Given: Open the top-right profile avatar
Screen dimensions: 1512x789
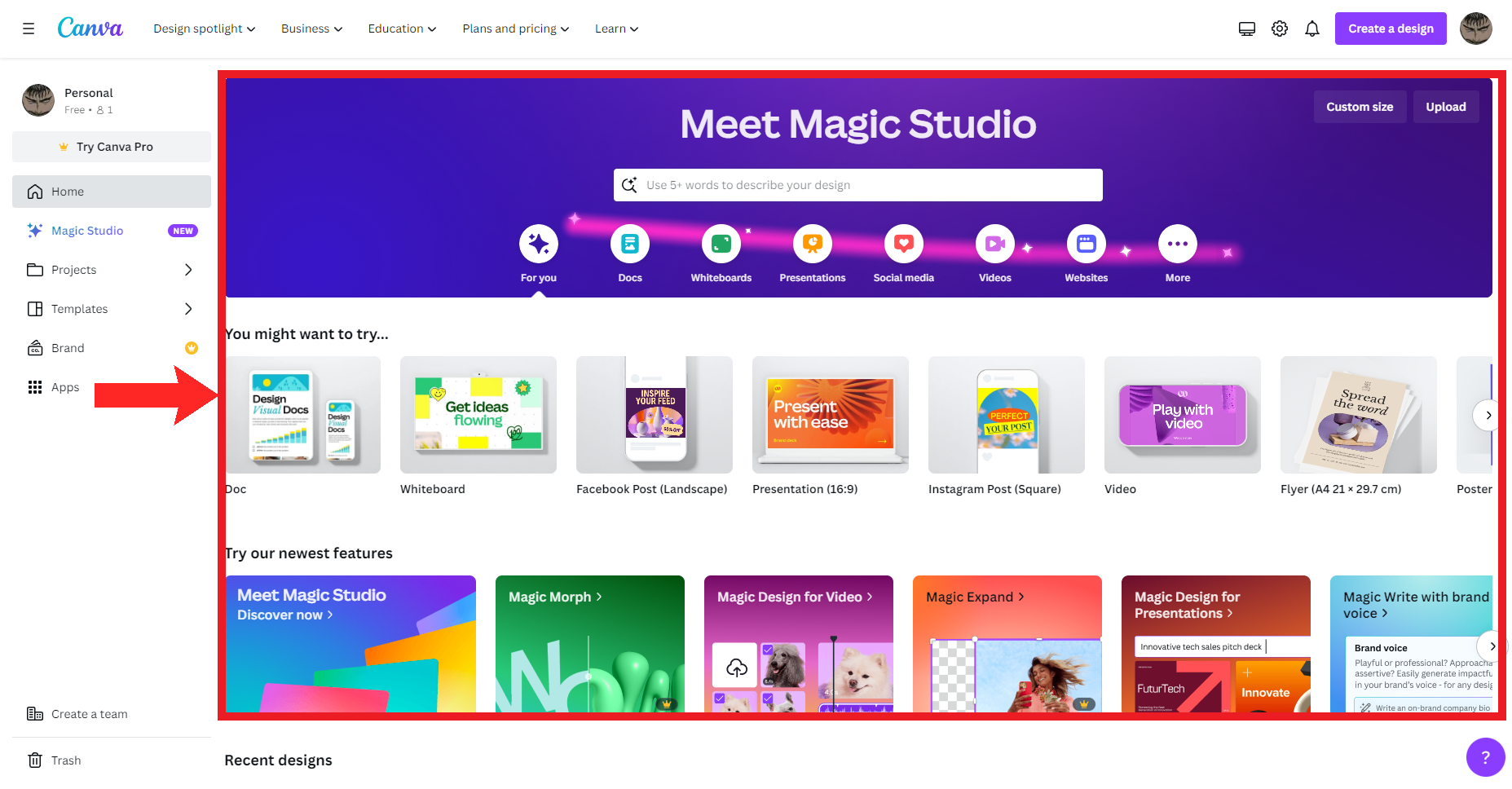Looking at the screenshot, I should coord(1476,29).
